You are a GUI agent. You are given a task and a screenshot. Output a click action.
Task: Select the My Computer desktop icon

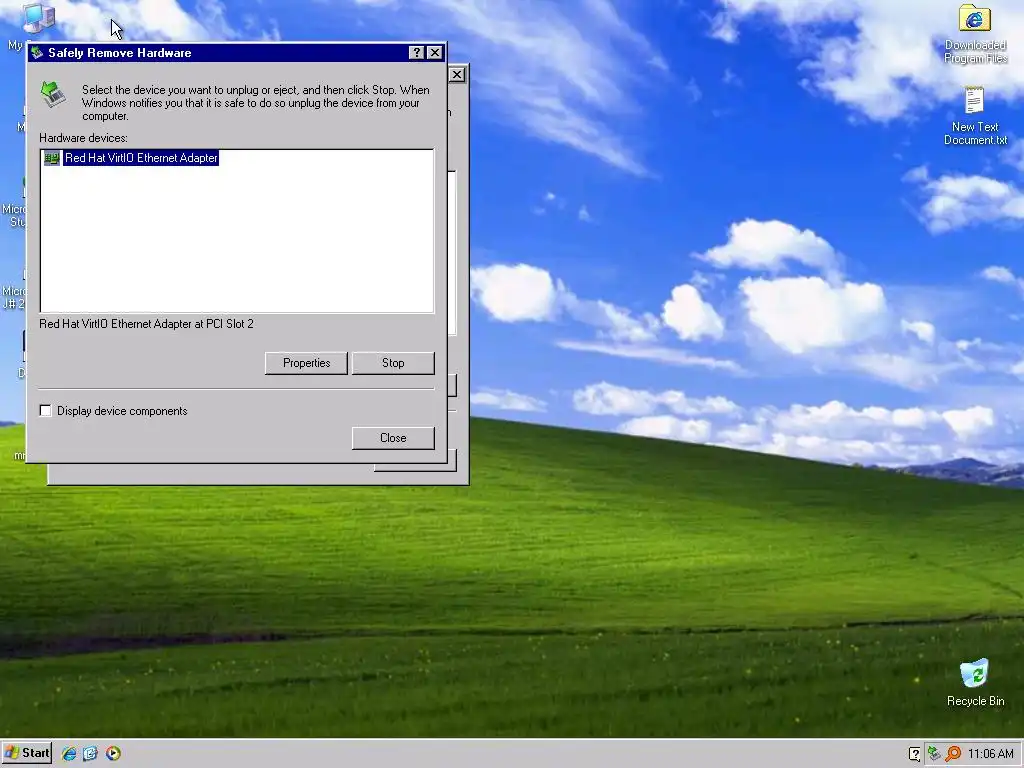37,20
